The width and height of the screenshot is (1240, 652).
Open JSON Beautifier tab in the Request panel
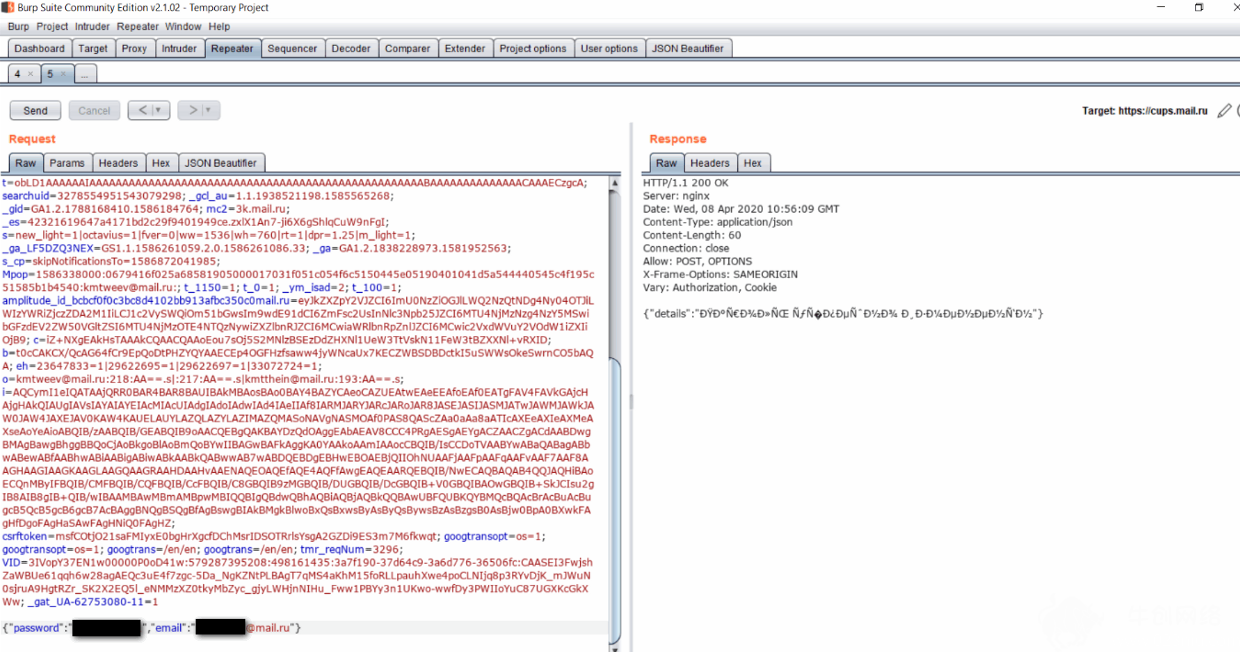[x=221, y=163]
